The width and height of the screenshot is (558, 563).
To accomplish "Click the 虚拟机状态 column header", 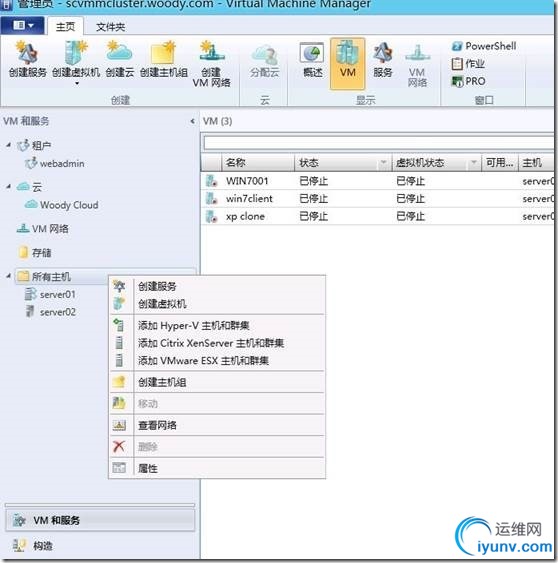I will [436, 163].
